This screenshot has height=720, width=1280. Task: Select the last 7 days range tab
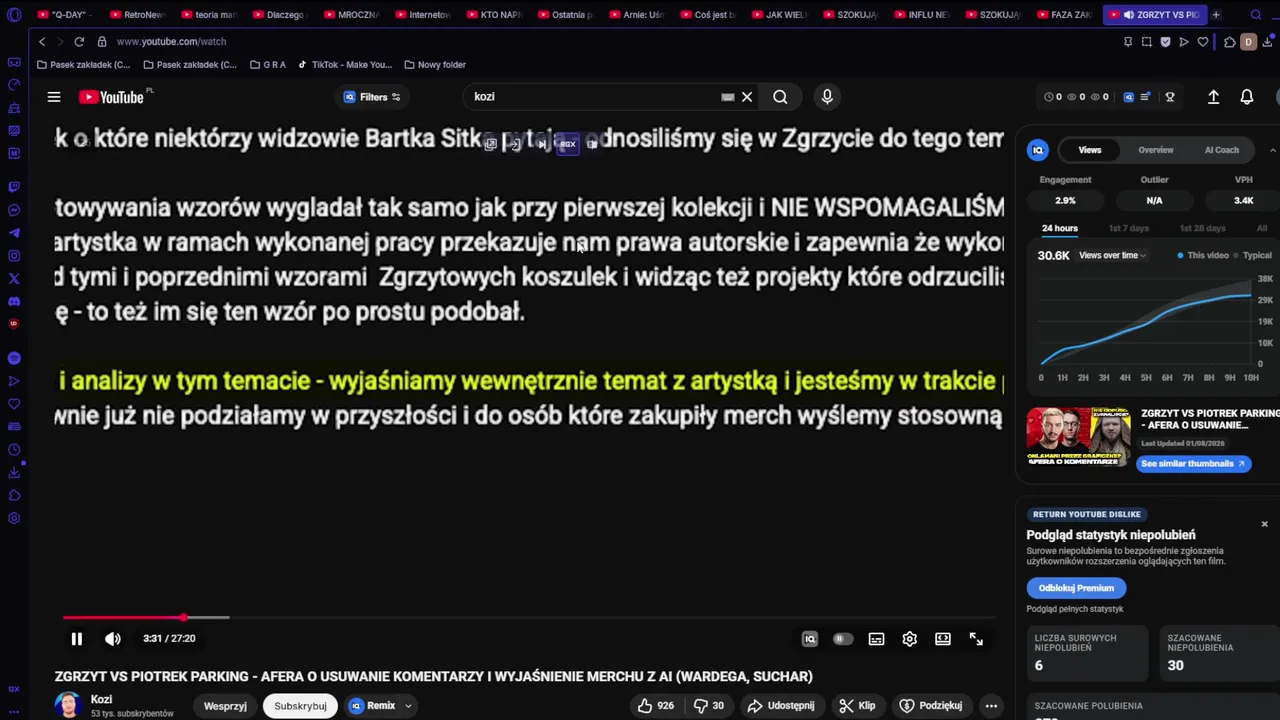1129,228
